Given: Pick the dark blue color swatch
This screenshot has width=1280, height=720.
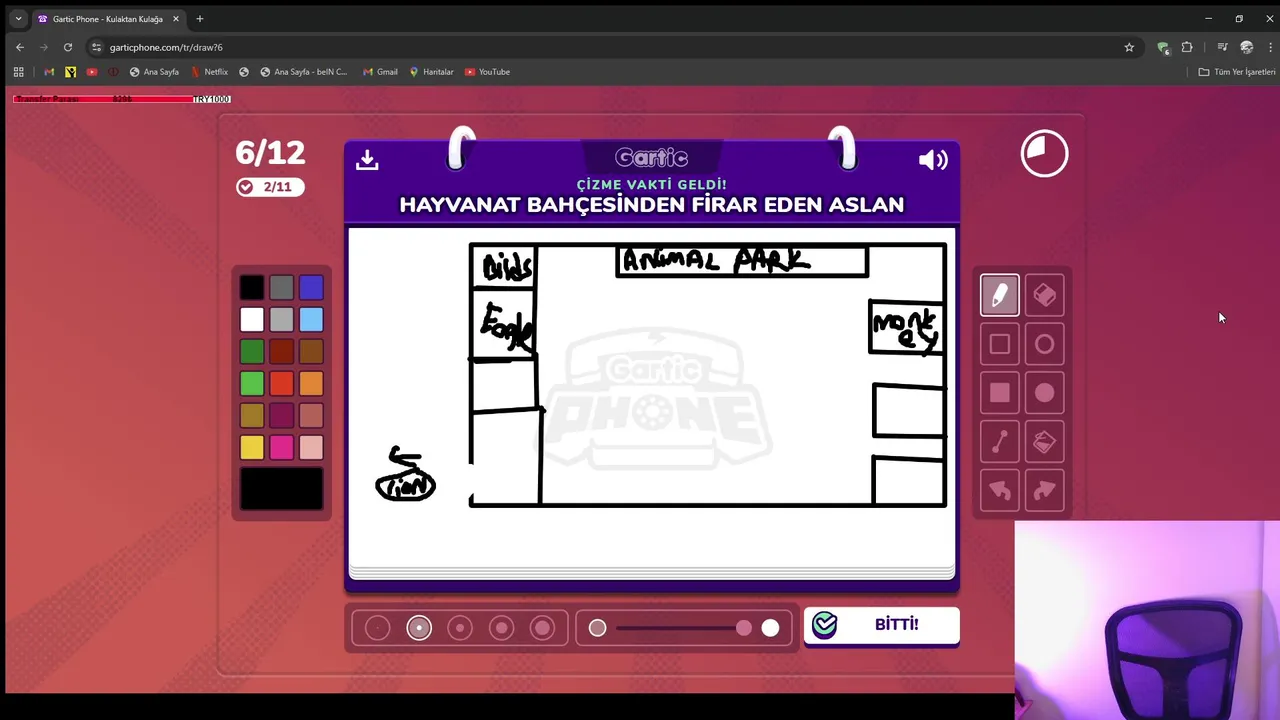Looking at the screenshot, I should tap(311, 288).
